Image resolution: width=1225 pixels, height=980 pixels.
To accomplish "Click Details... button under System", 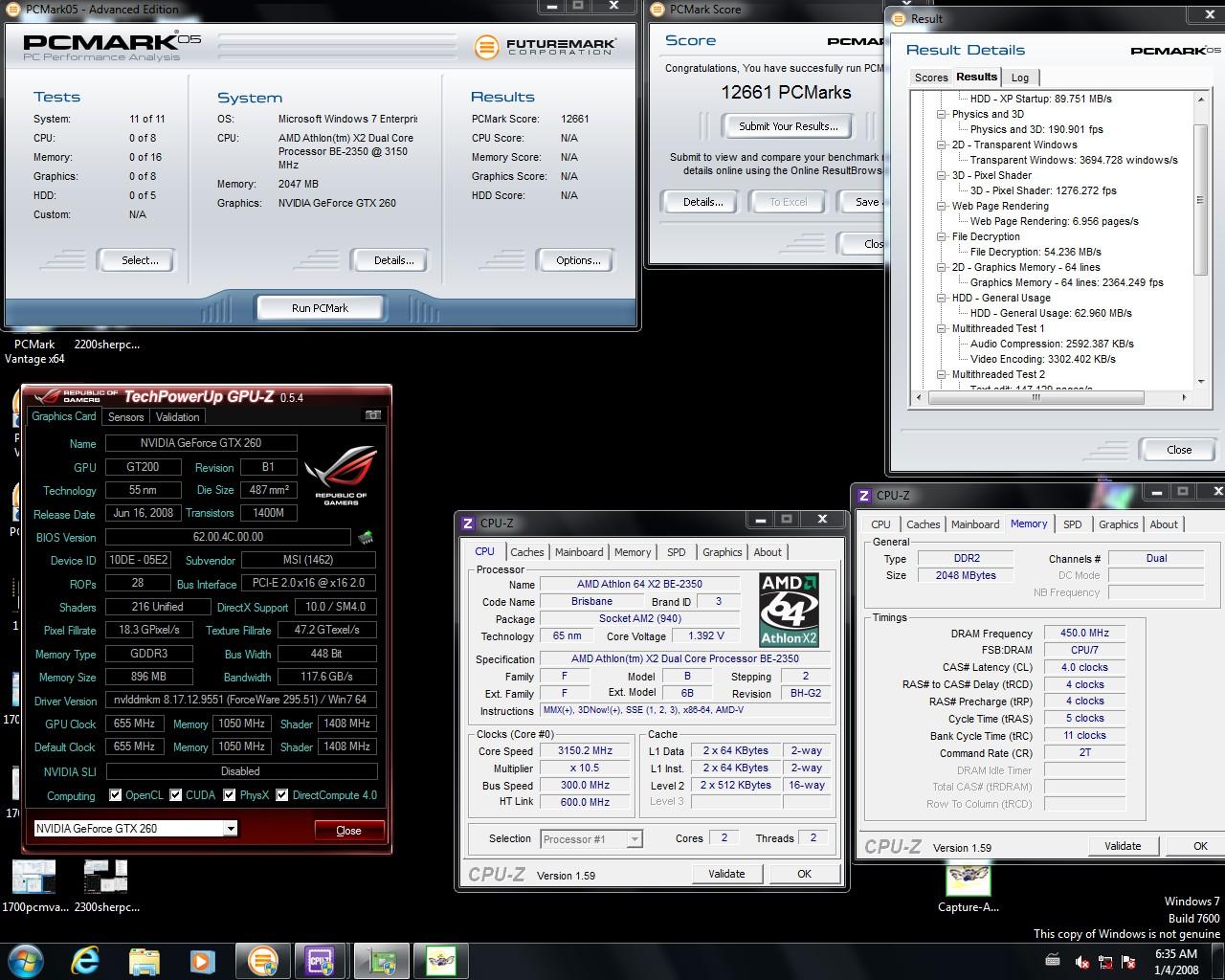I will pos(393,260).
